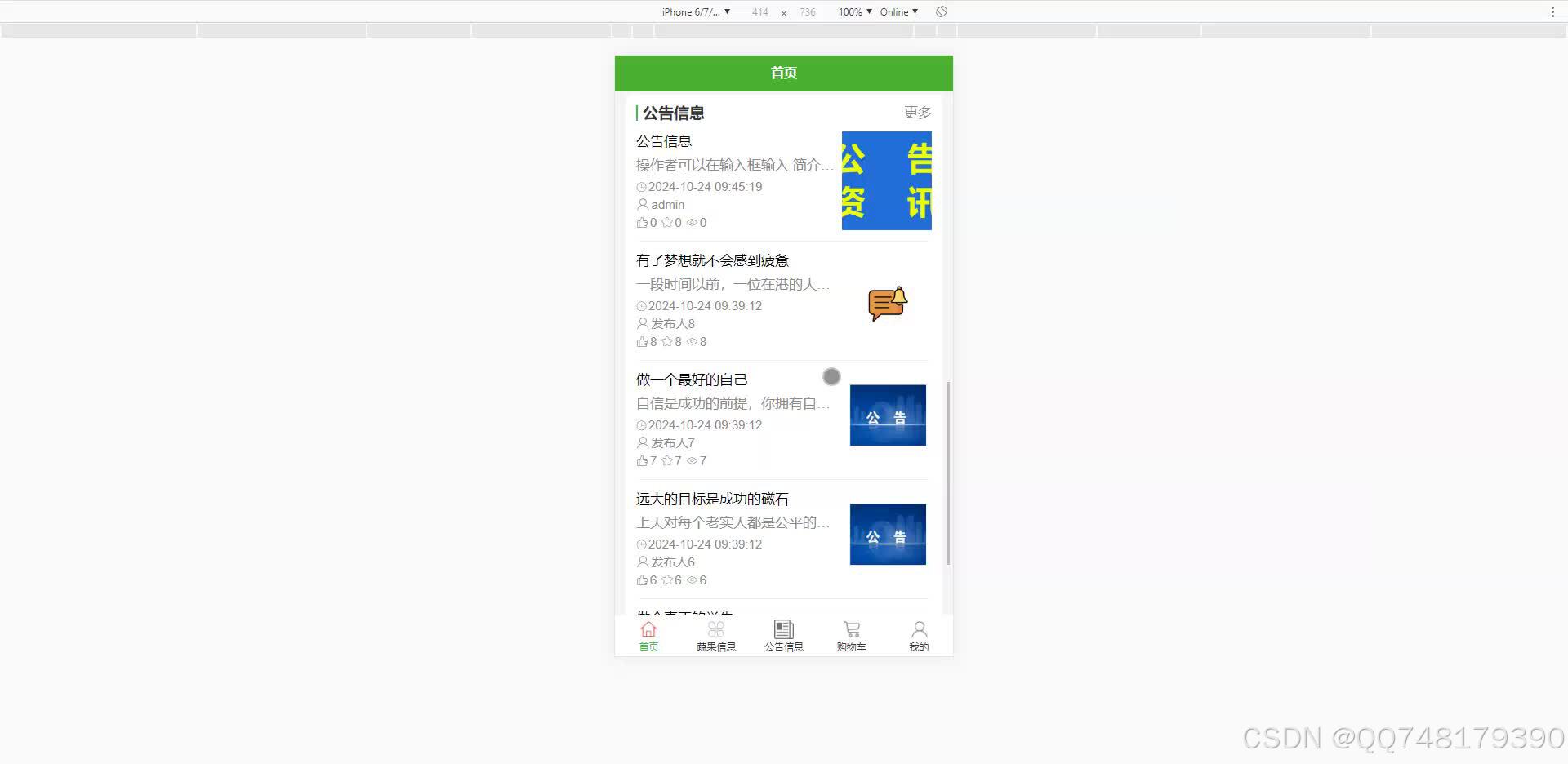This screenshot has width=1568, height=764.
Task: Click the rotate device icon
Action: 942,11
